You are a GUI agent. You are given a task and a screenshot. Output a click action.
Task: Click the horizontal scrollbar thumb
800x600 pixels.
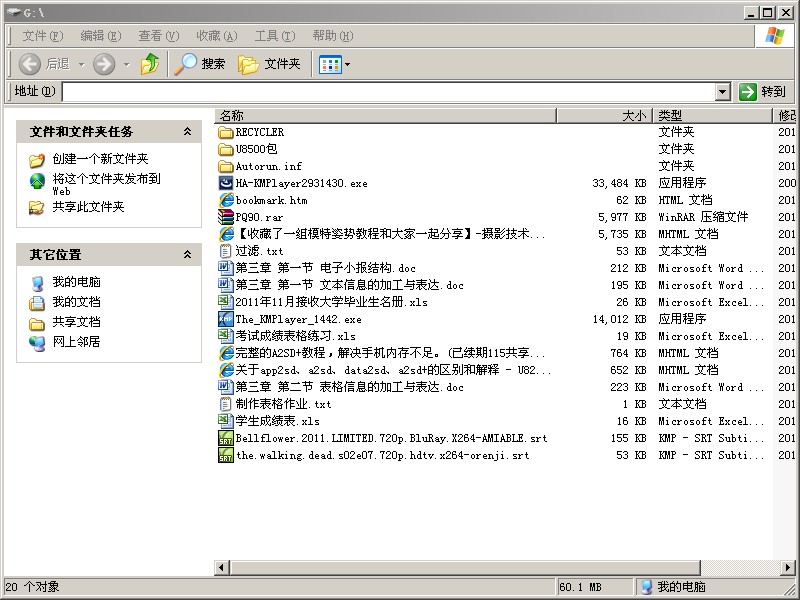pos(465,567)
